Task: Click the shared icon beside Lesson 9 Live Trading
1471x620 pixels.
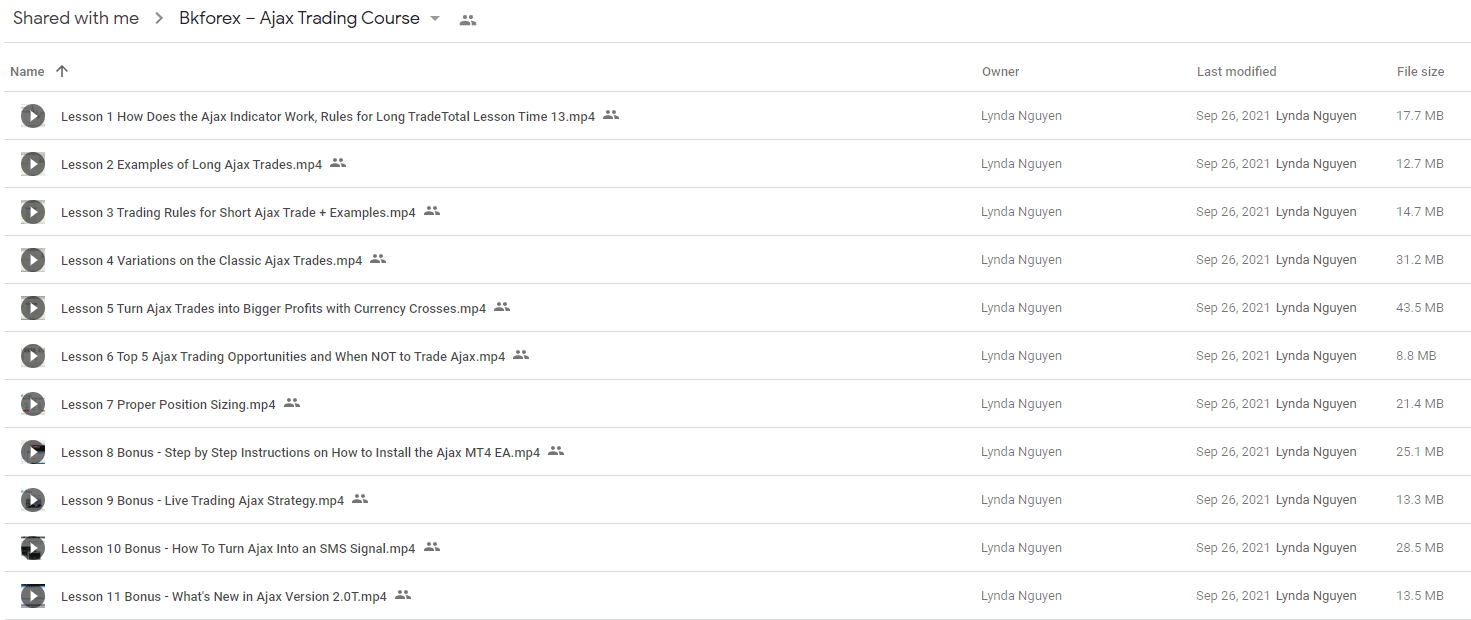Action: [360, 499]
